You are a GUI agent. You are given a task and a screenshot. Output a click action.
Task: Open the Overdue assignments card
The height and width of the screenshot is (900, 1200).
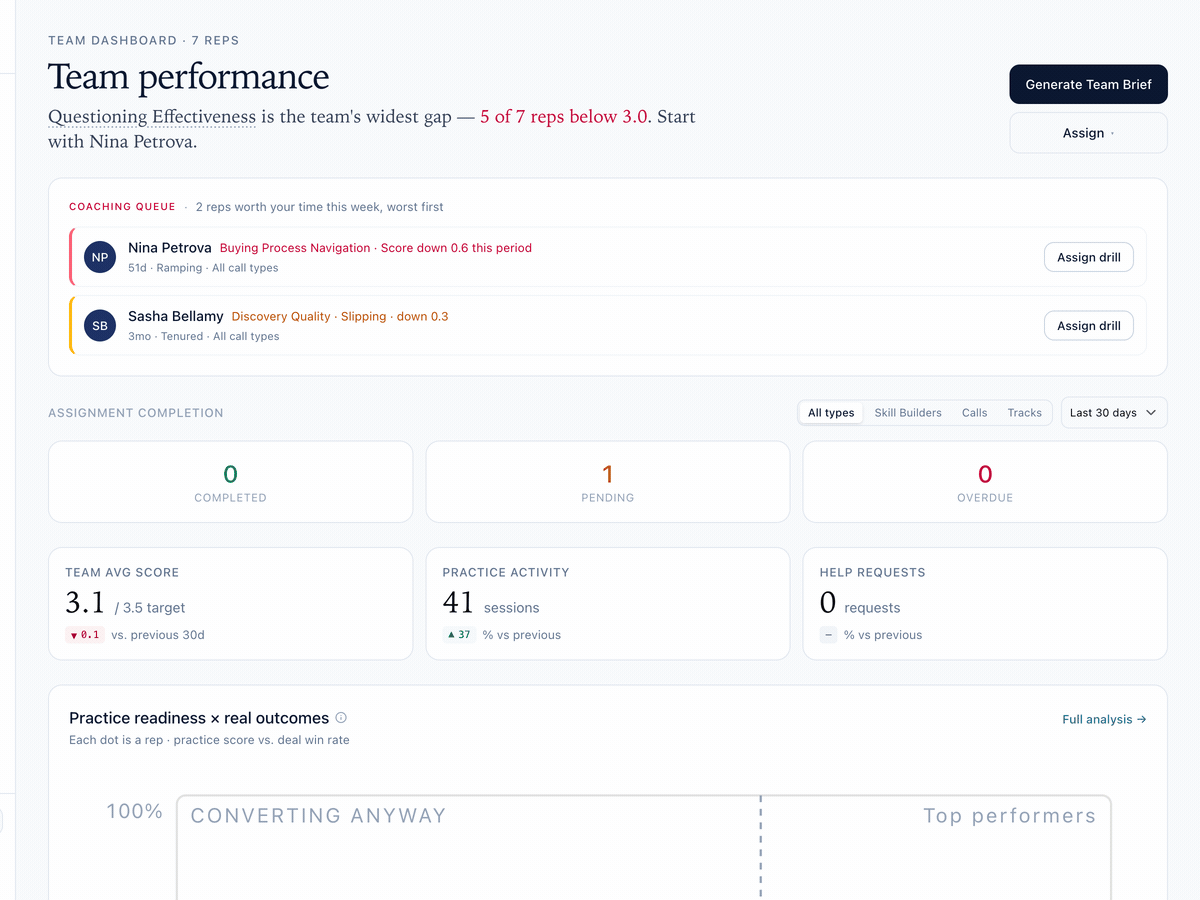[x=985, y=482]
